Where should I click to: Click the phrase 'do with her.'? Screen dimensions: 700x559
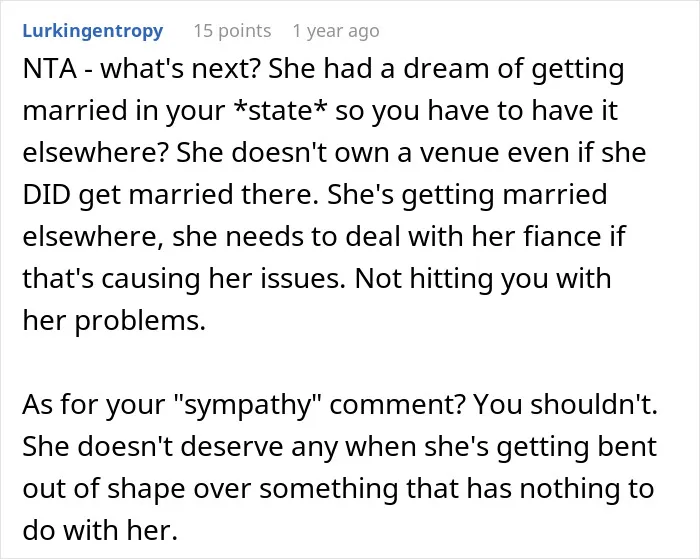[100, 530]
